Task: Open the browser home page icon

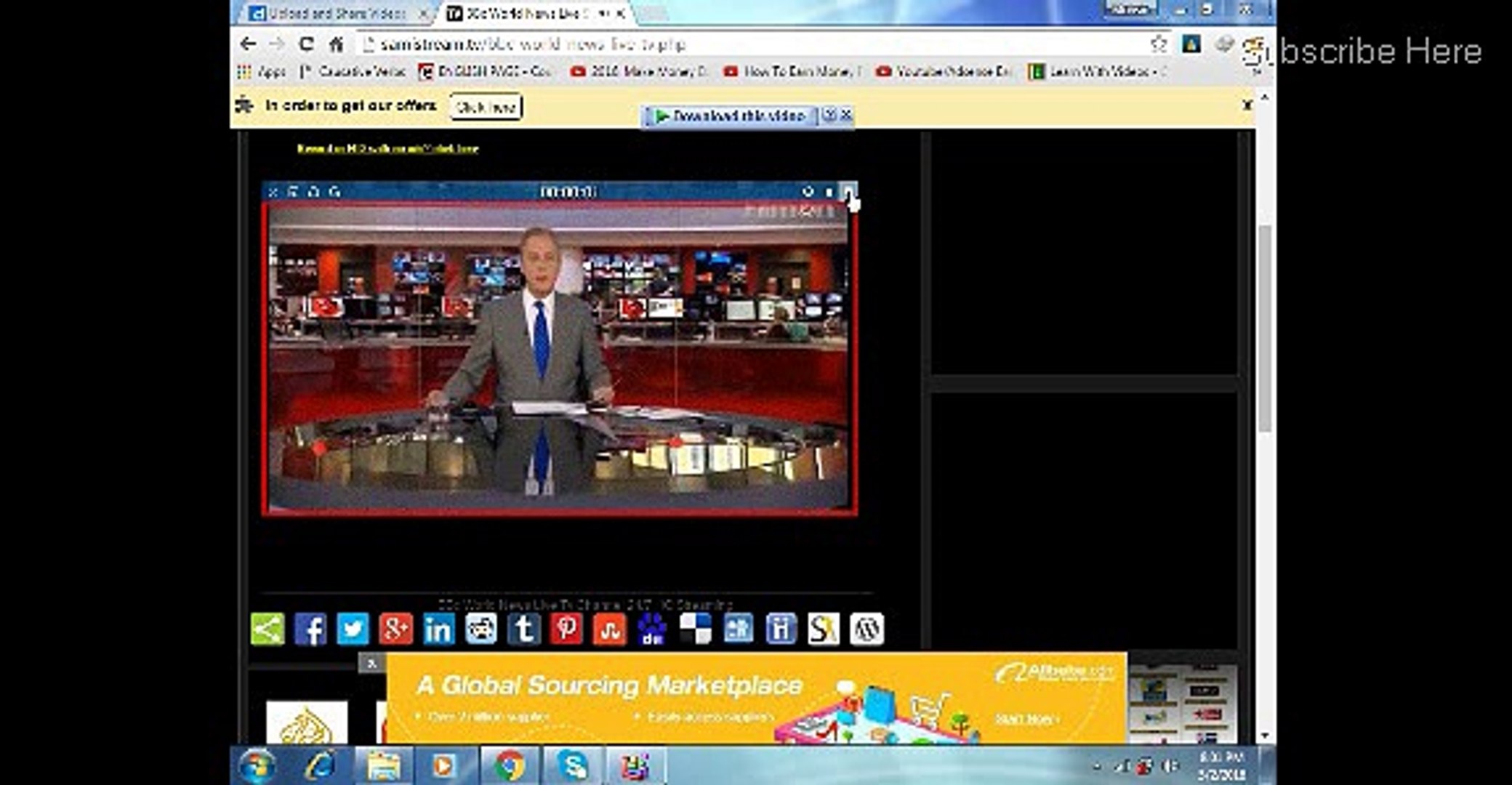Action: [x=336, y=44]
